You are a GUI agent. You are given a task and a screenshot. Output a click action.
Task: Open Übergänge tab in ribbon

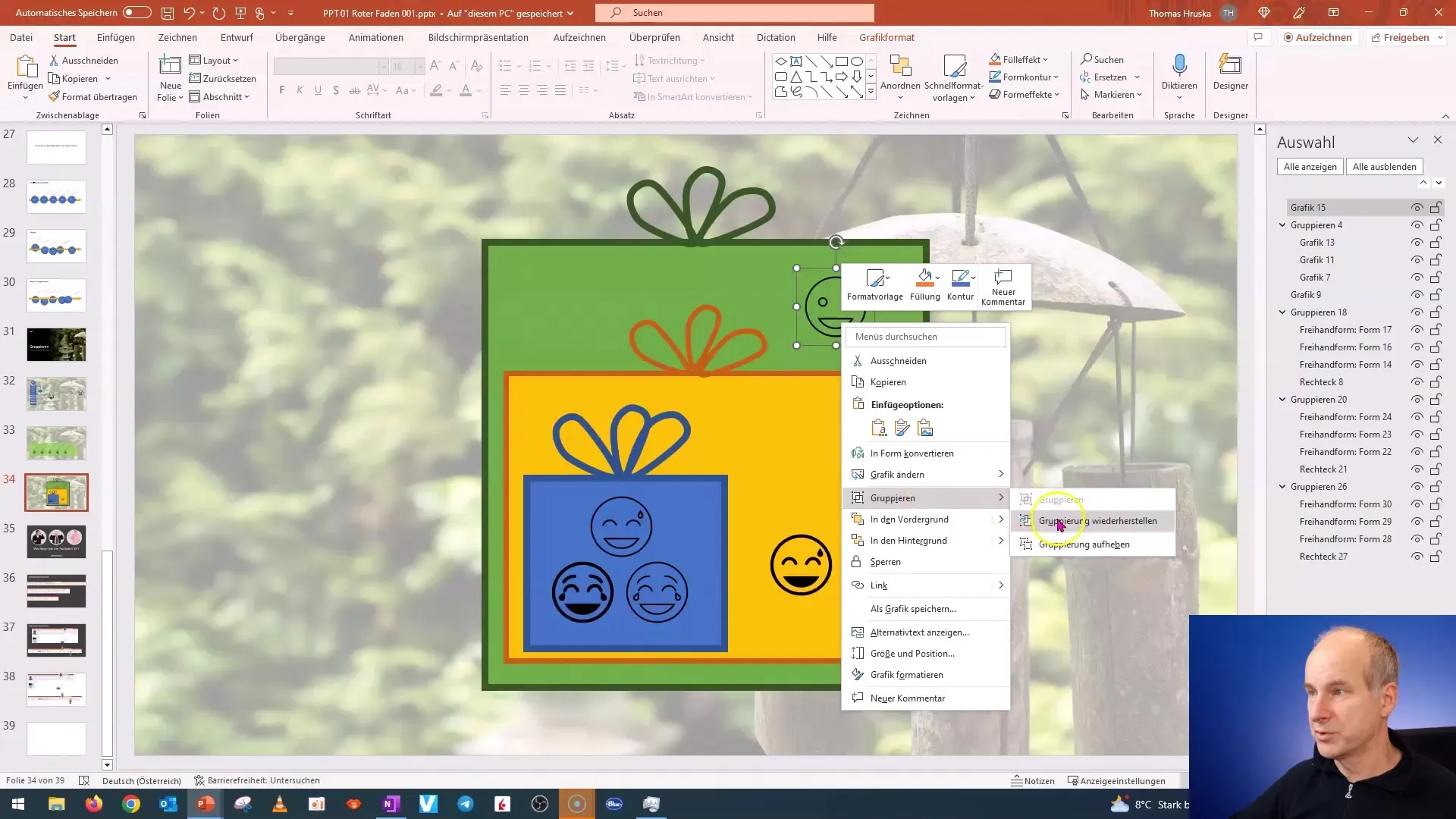(300, 37)
